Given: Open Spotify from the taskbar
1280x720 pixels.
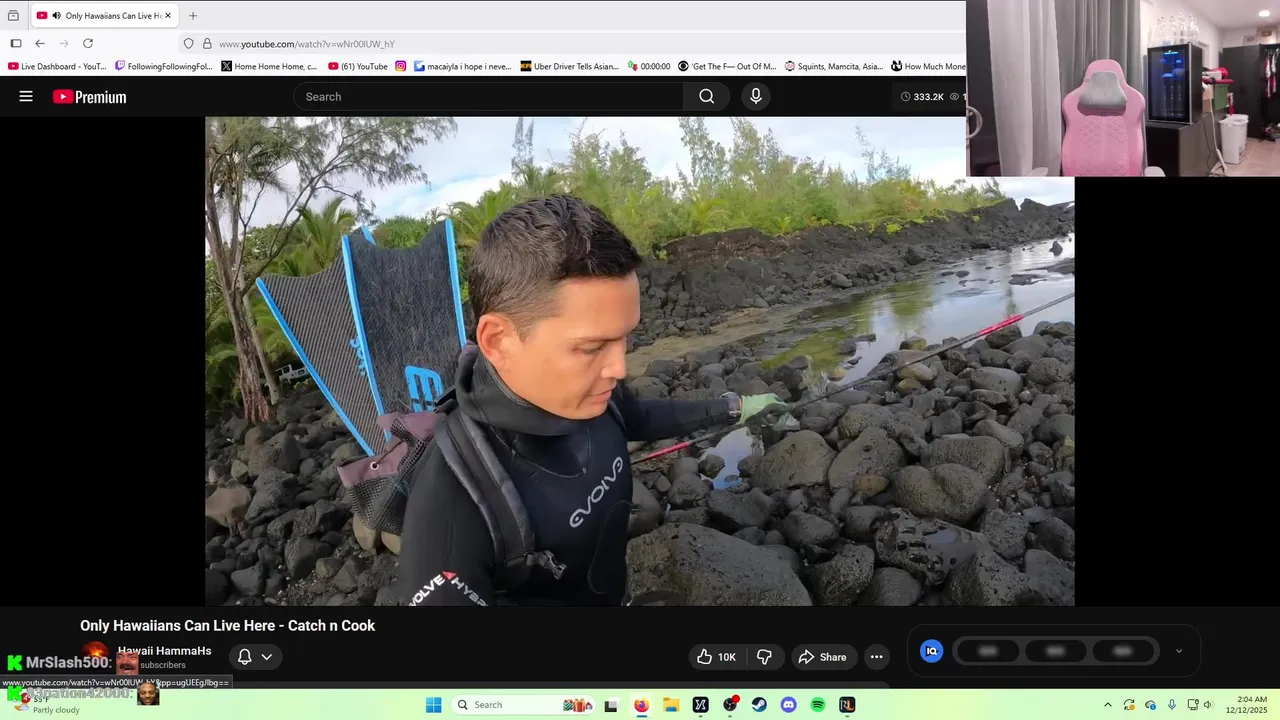Looking at the screenshot, I should (818, 705).
